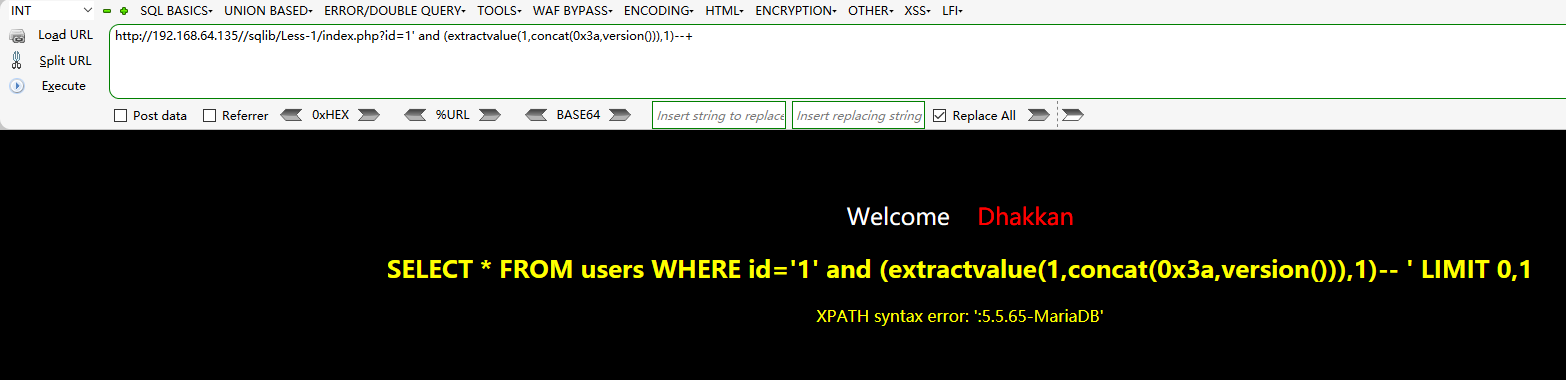Click the BASE64 encode right arrow

pos(619,115)
